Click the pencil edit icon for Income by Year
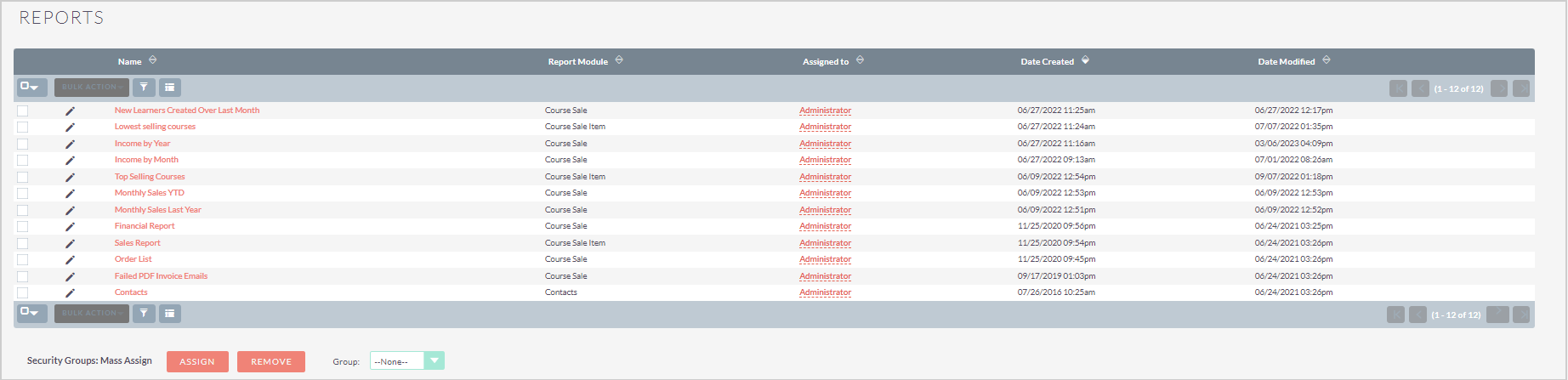The image size is (1568, 380). pos(70,144)
